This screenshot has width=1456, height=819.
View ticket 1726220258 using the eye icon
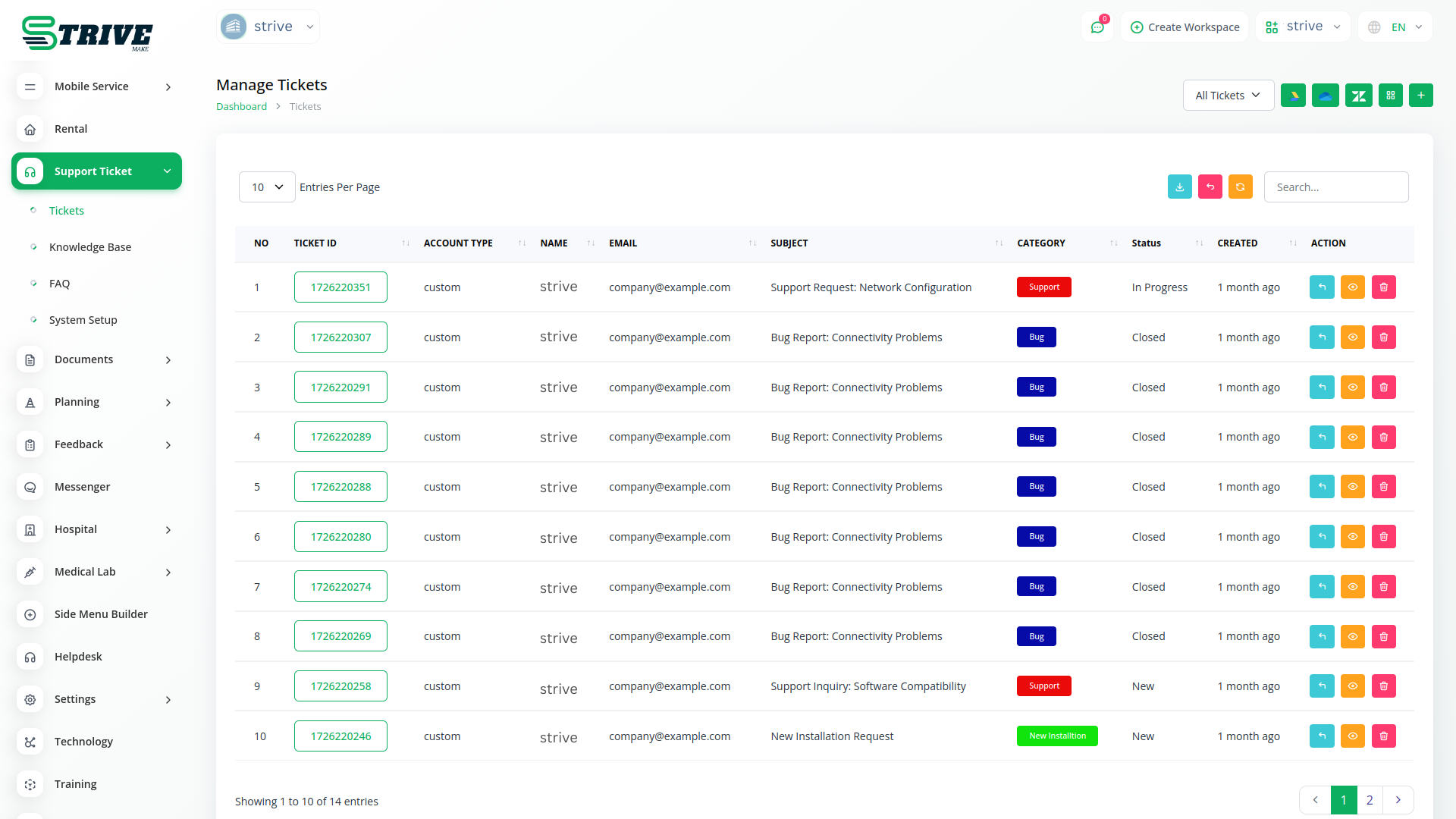[x=1352, y=686]
